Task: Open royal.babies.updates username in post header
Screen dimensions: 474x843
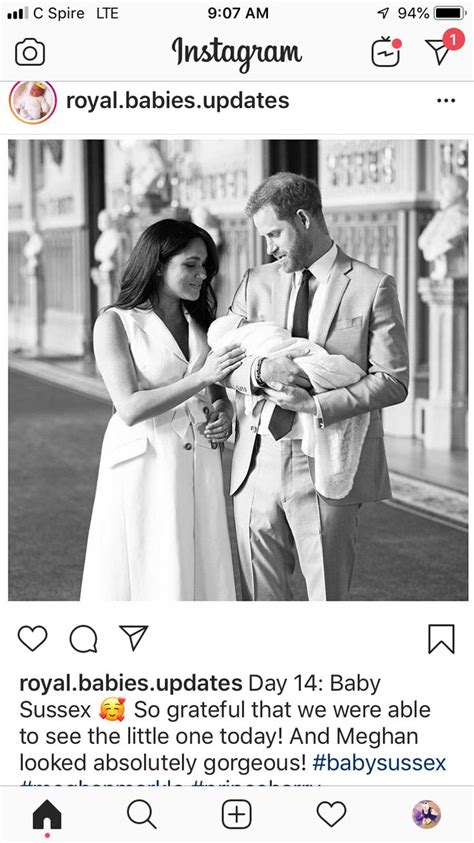Action: pos(178,101)
